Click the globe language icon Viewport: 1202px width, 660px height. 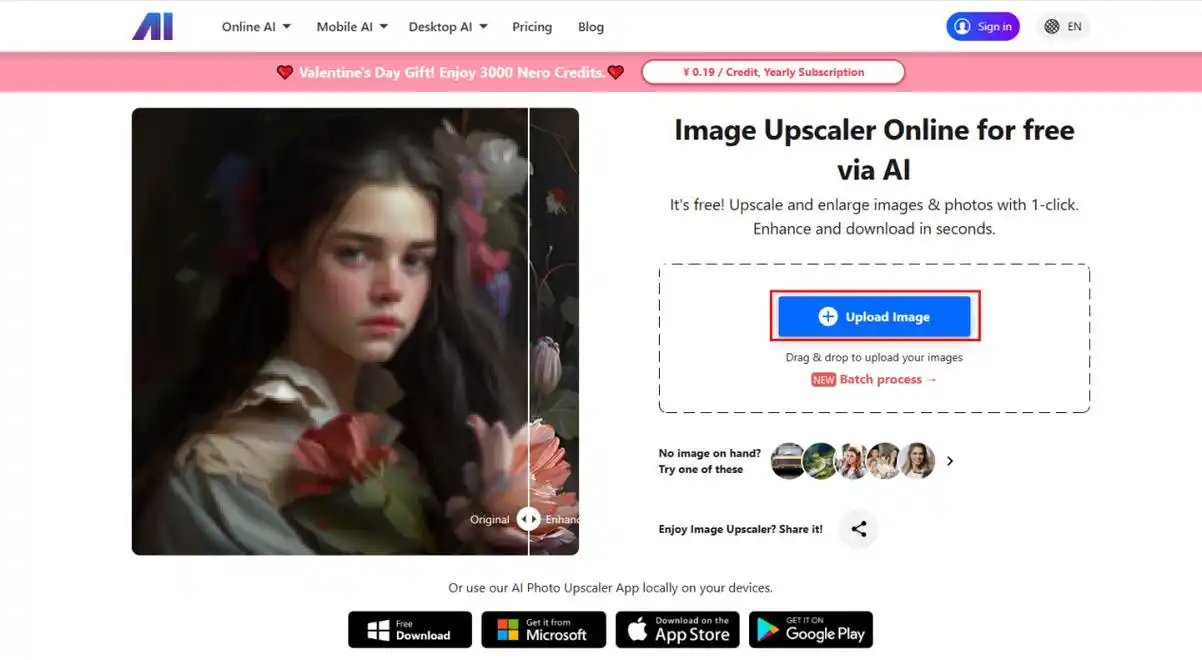[x=1052, y=27]
